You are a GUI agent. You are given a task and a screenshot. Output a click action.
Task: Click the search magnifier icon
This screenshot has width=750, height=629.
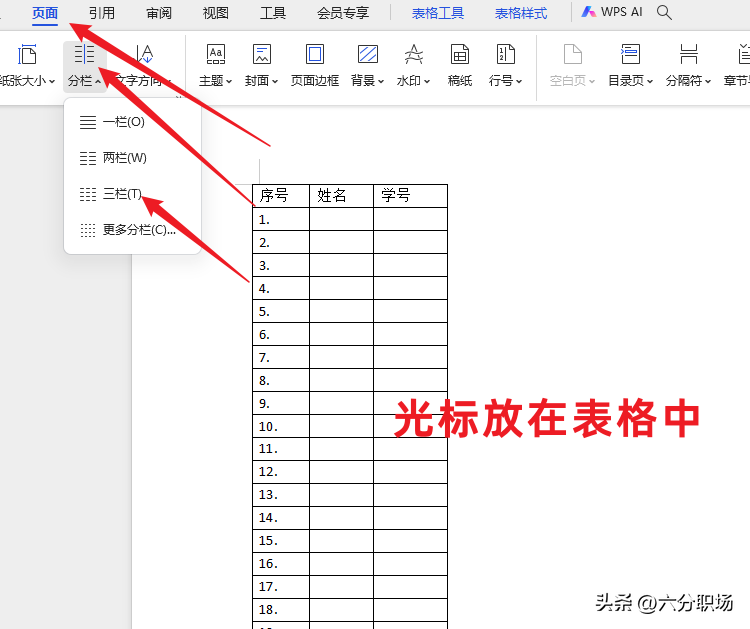pos(664,12)
